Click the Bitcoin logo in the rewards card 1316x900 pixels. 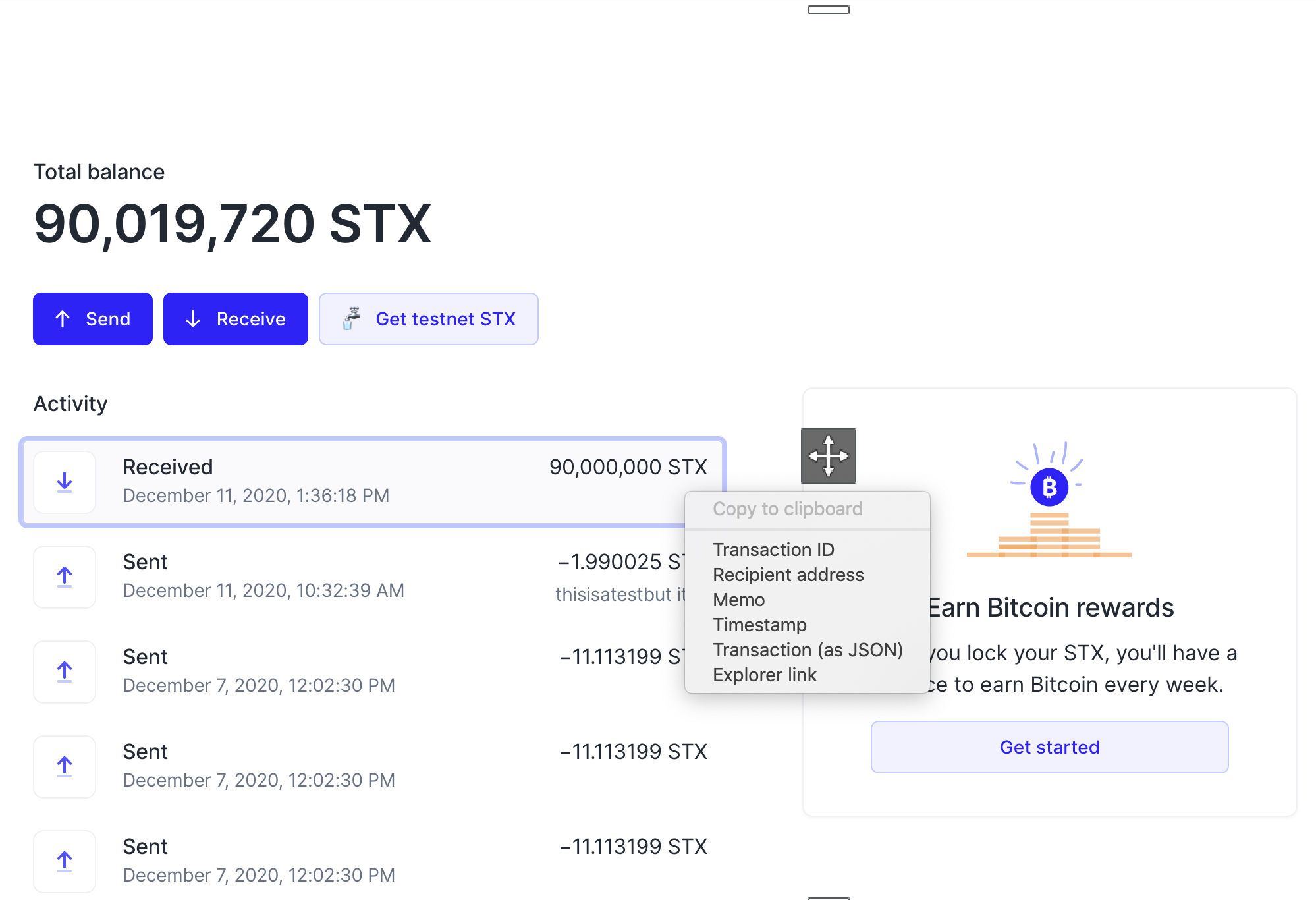coord(1049,489)
